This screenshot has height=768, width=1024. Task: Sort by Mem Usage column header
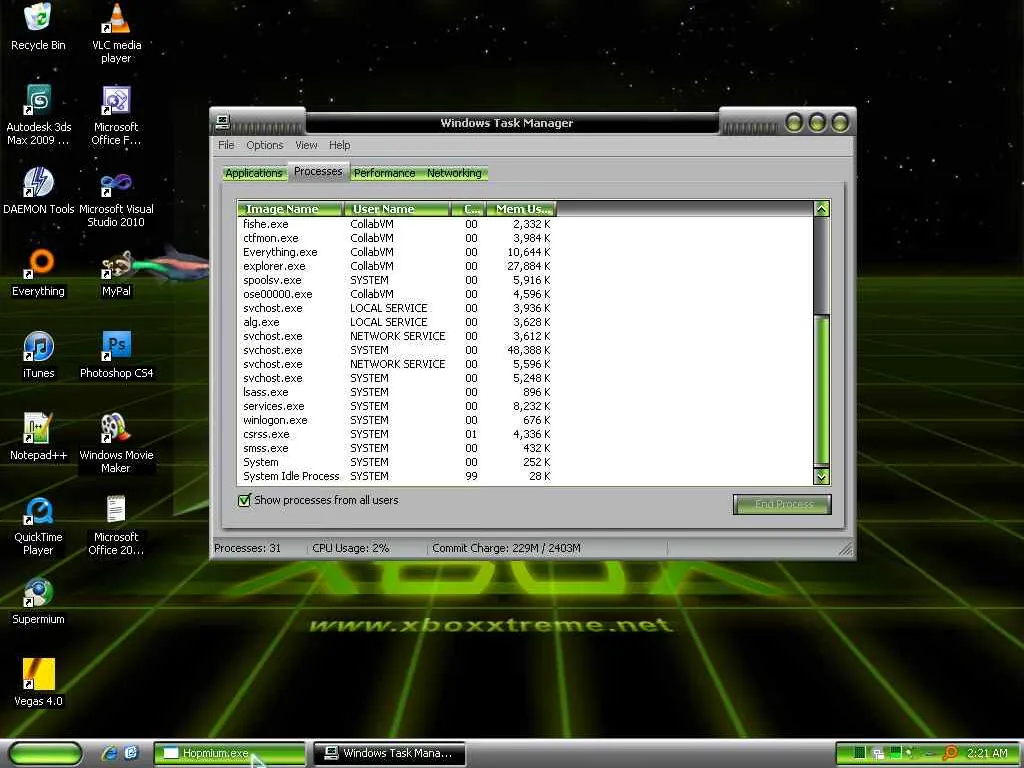pyautogui.click(x=521, y=209)
